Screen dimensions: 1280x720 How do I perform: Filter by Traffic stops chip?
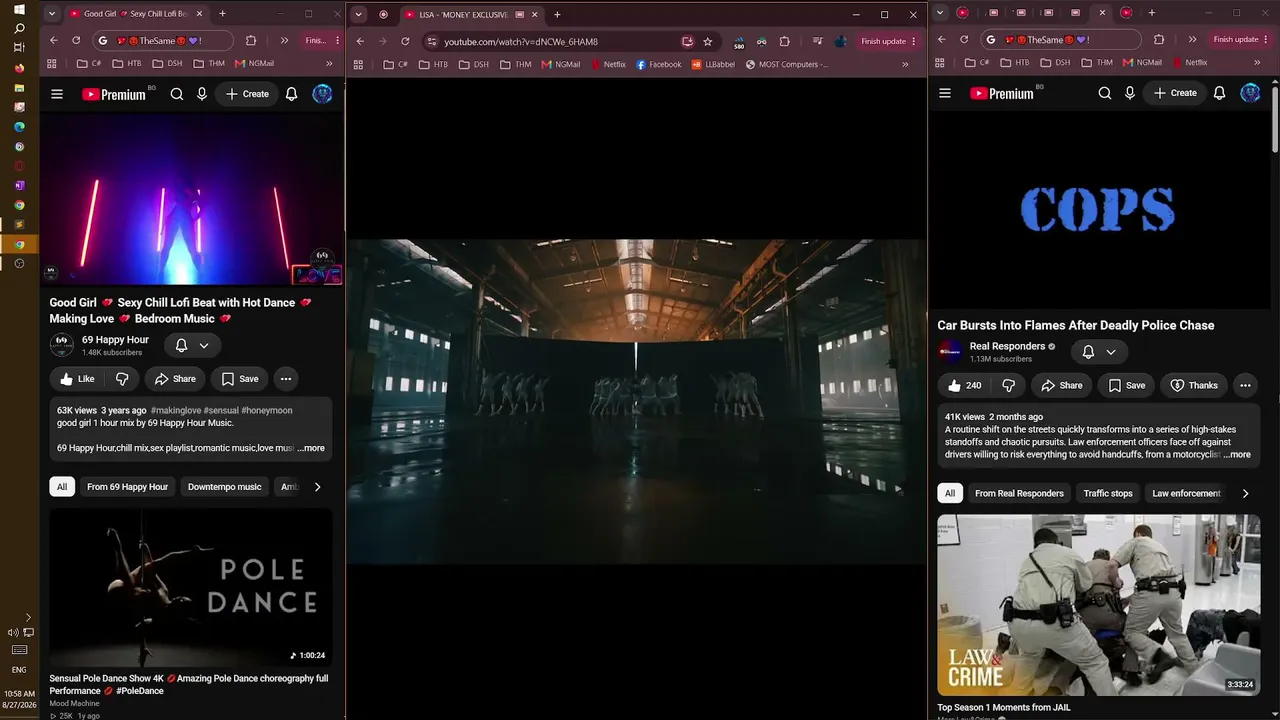[1108, 493]
